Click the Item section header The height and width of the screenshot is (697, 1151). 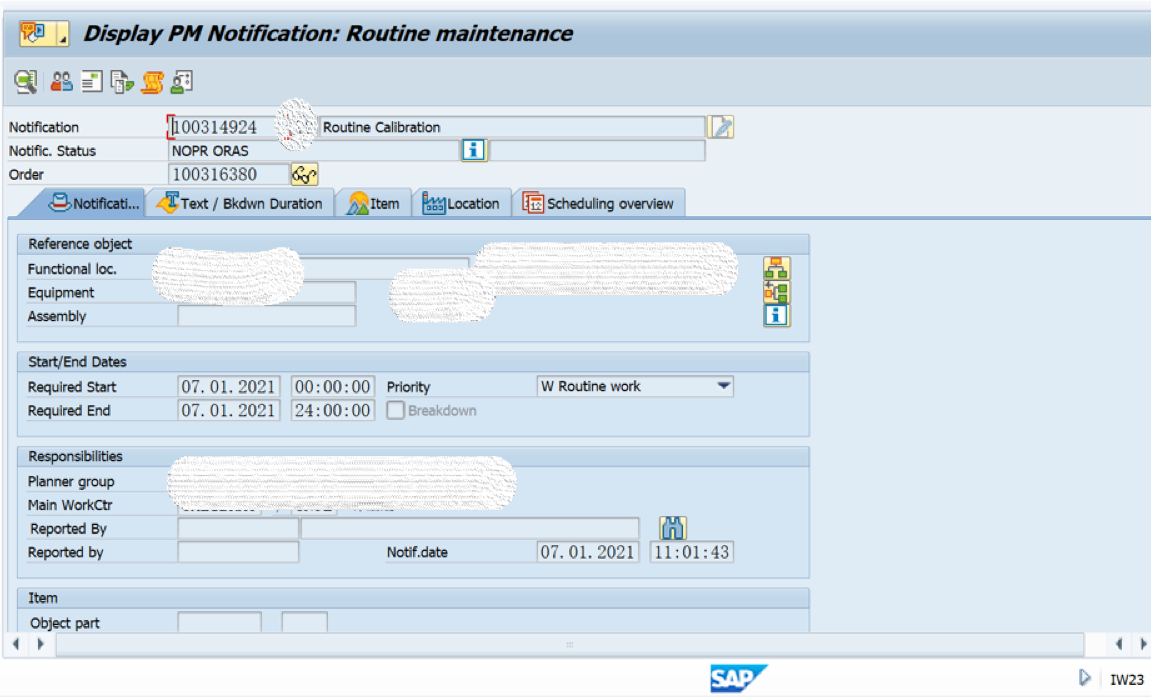point(413,598)
